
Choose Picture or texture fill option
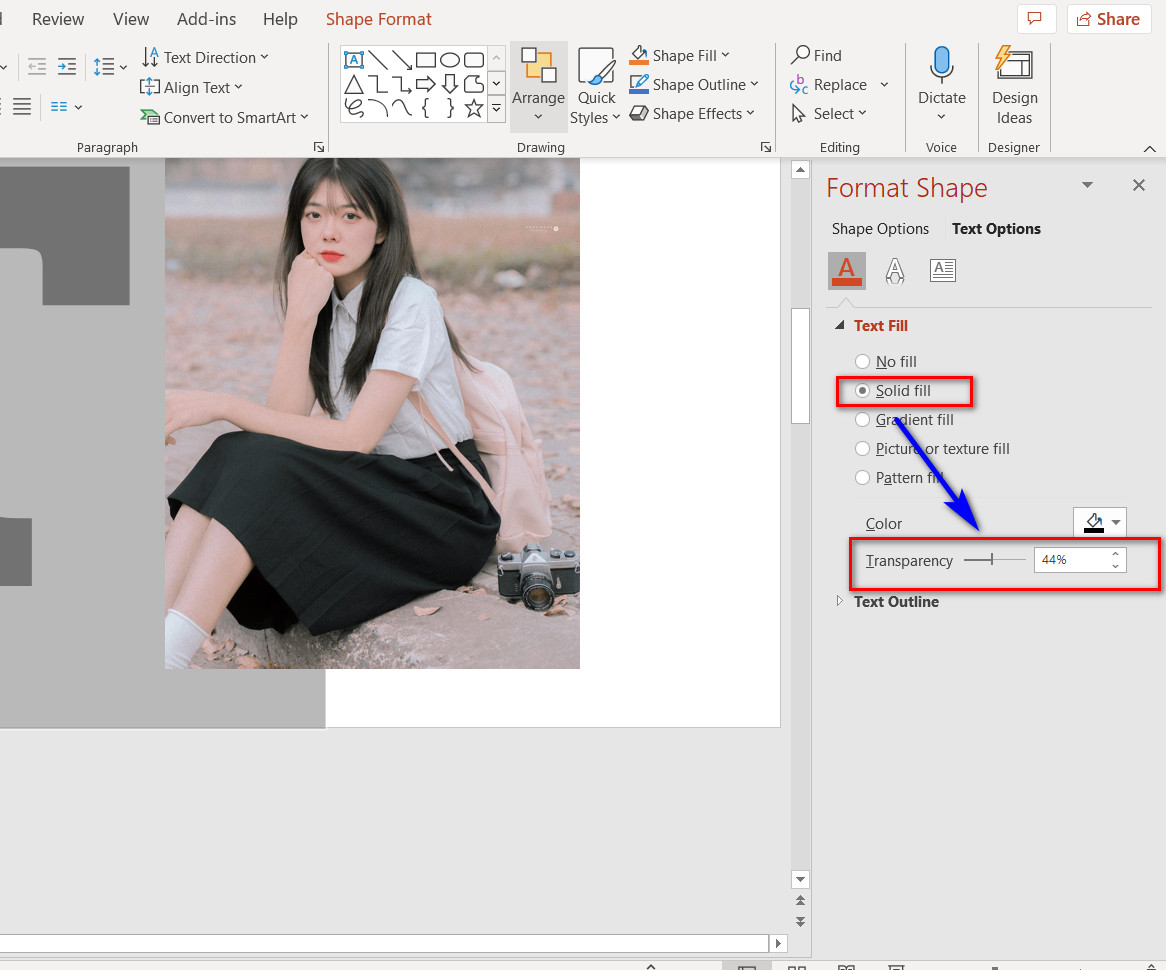tap(932, 449)
